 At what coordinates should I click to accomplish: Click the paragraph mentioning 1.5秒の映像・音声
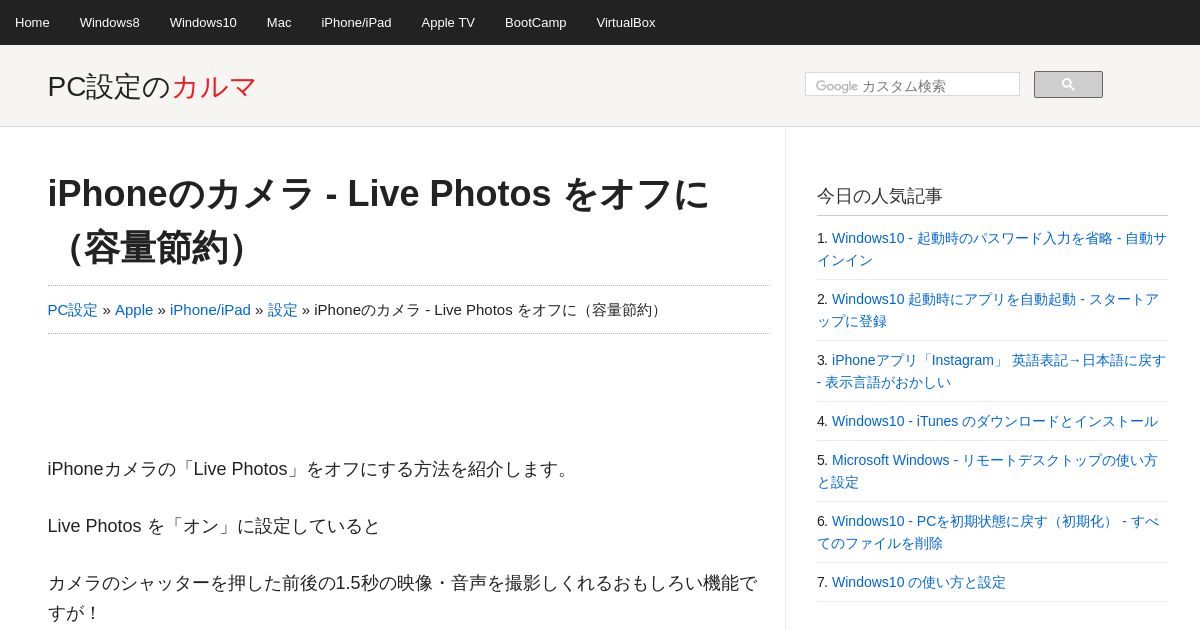[x=403, y=598]
